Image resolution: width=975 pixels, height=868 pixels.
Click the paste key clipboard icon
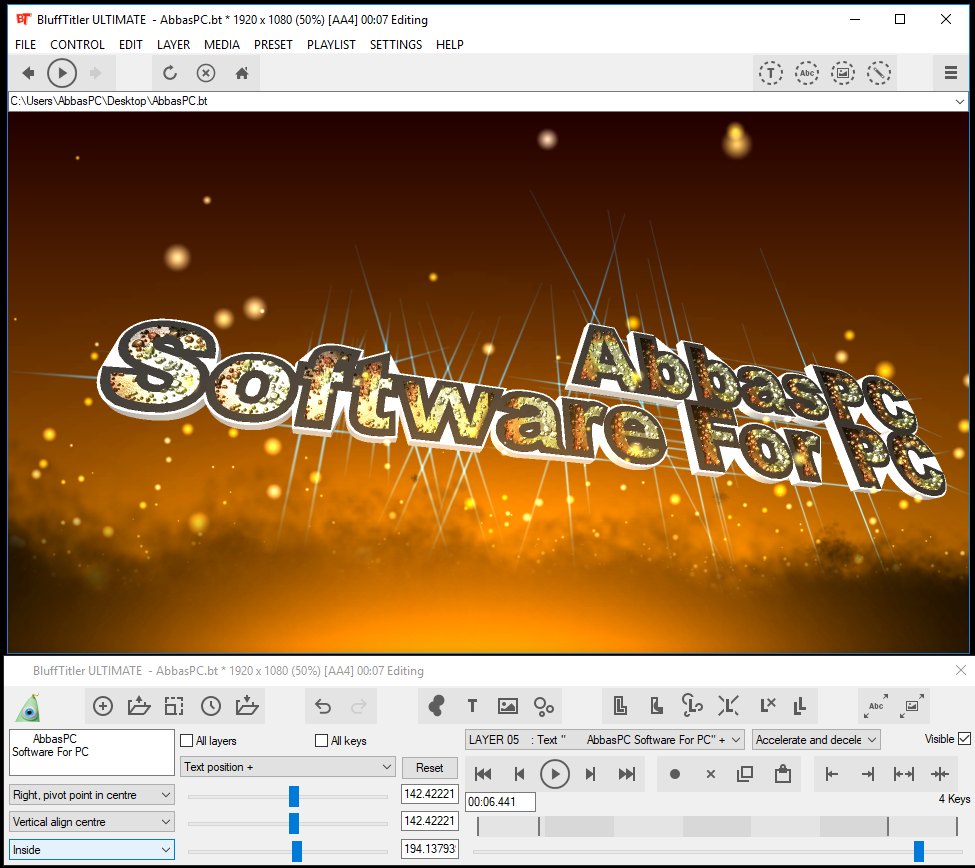pyautogui.click(x=782, y=774)
